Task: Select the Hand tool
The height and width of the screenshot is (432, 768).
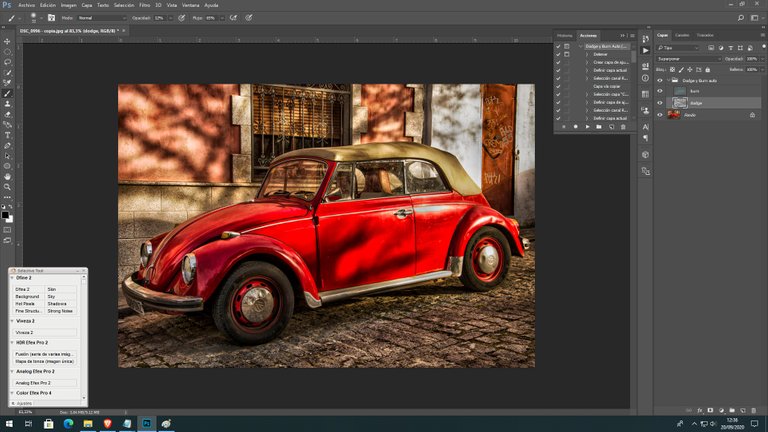Action: coord(7,177)
